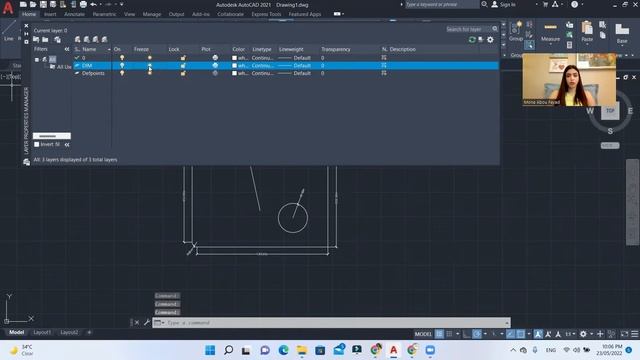Image resolution: width=640 pixels, height=360 pixels.
Task: Open the white color swatch for Defpoints layer
Action: click(234, 73)
